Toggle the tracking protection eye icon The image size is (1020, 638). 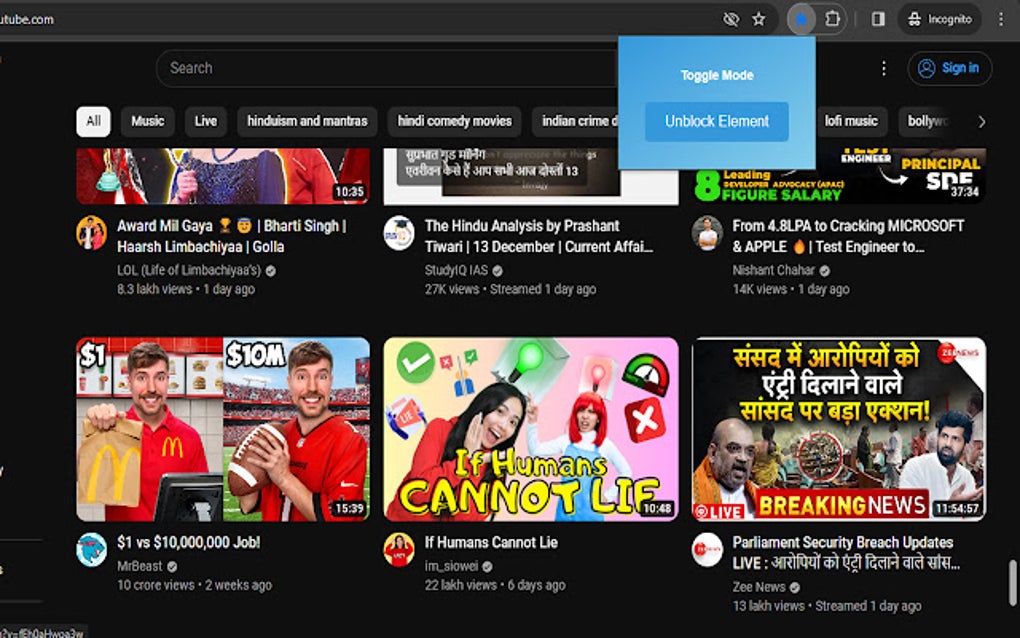731,18
